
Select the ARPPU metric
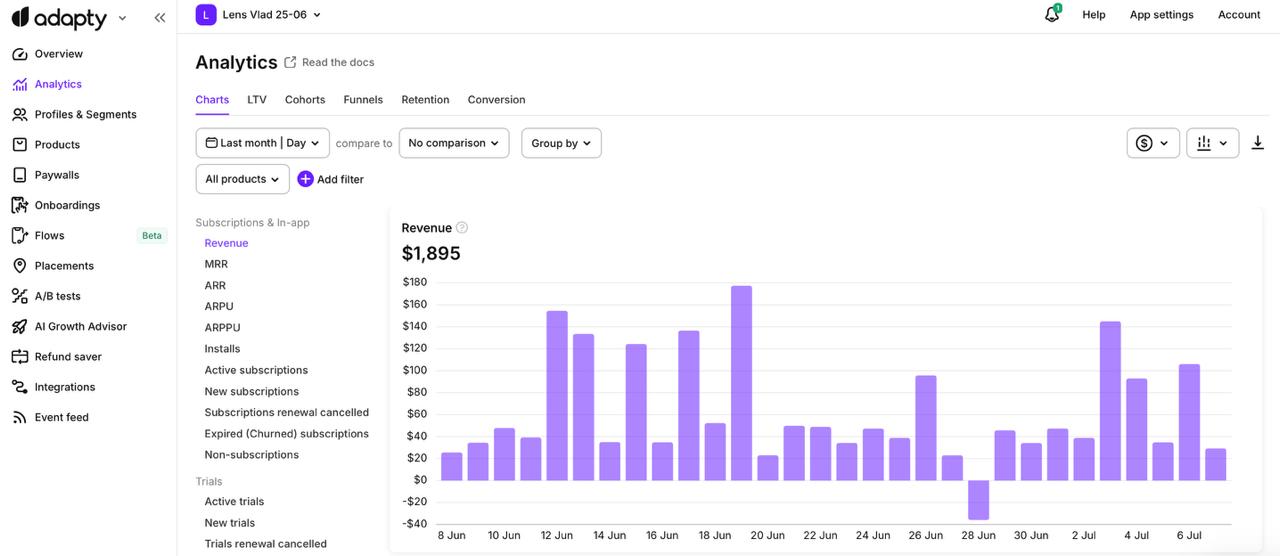pyautogui.click(x=222, y=327)
